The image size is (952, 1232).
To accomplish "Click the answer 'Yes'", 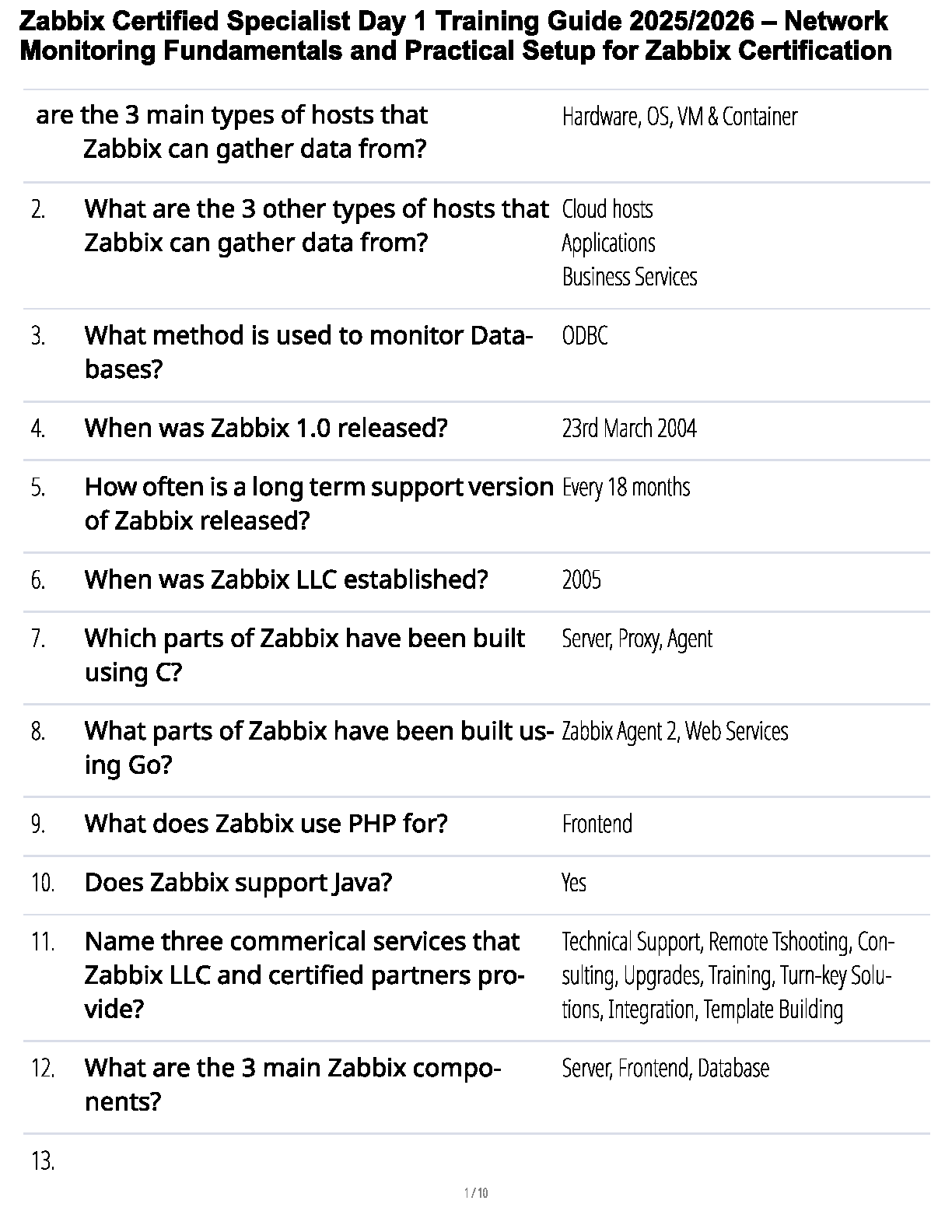I will coord(574,883).
